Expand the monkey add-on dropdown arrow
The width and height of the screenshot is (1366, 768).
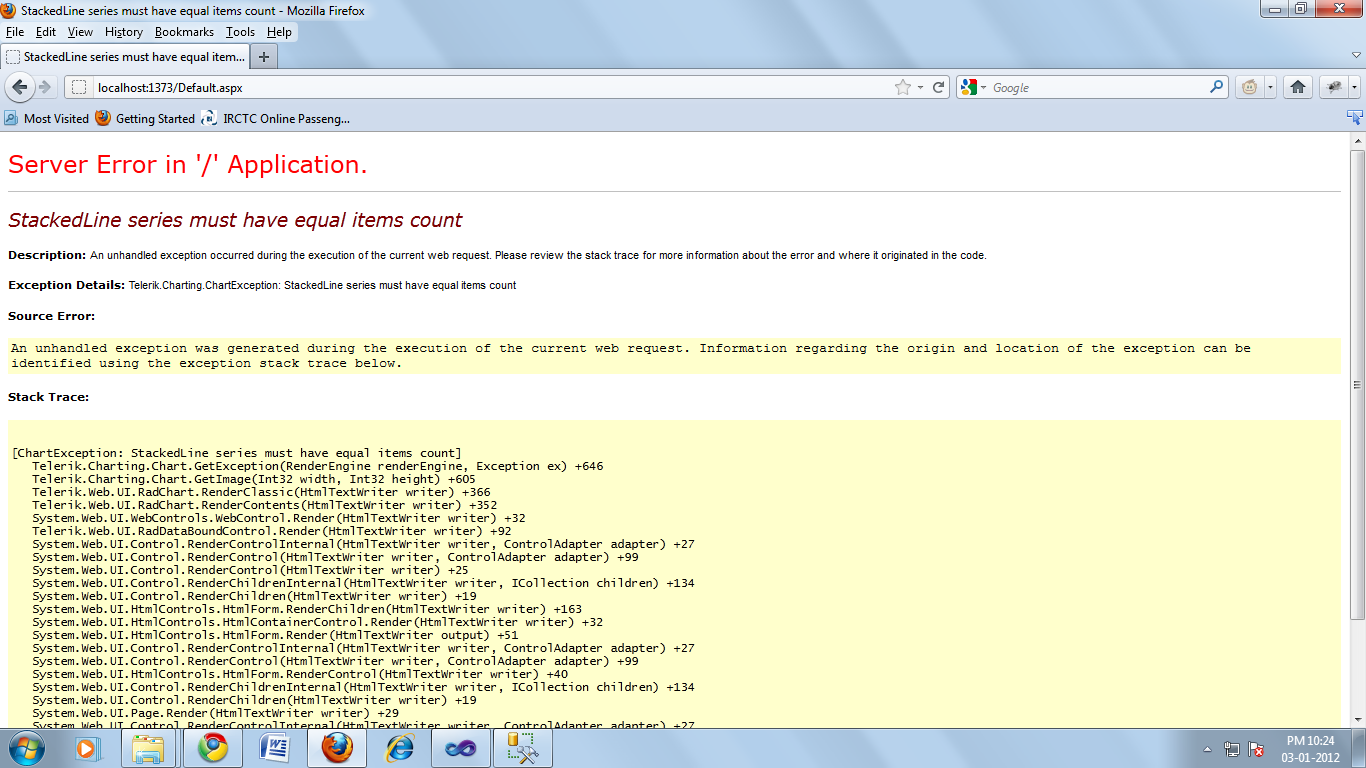[1270, 87]
